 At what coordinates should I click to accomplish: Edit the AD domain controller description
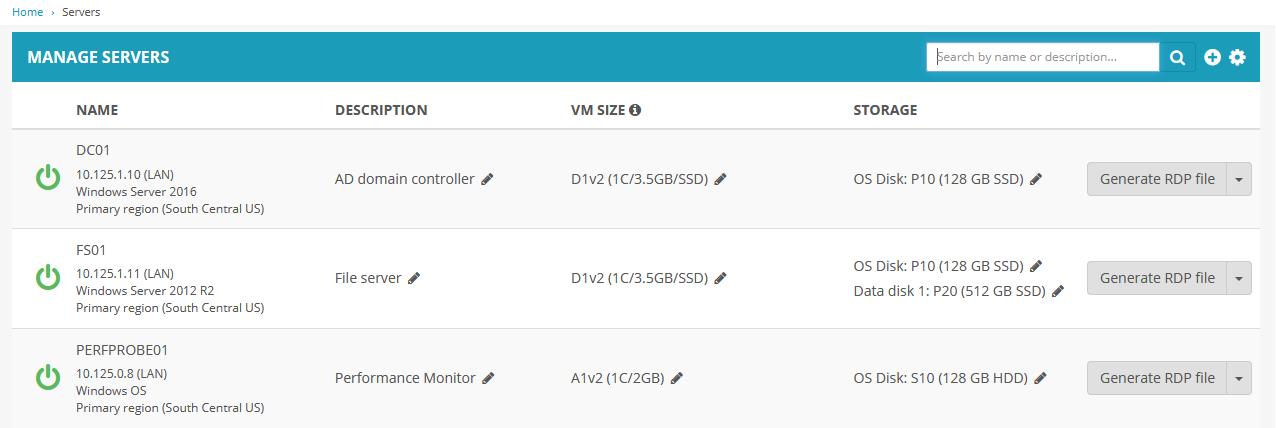[487, 179]
